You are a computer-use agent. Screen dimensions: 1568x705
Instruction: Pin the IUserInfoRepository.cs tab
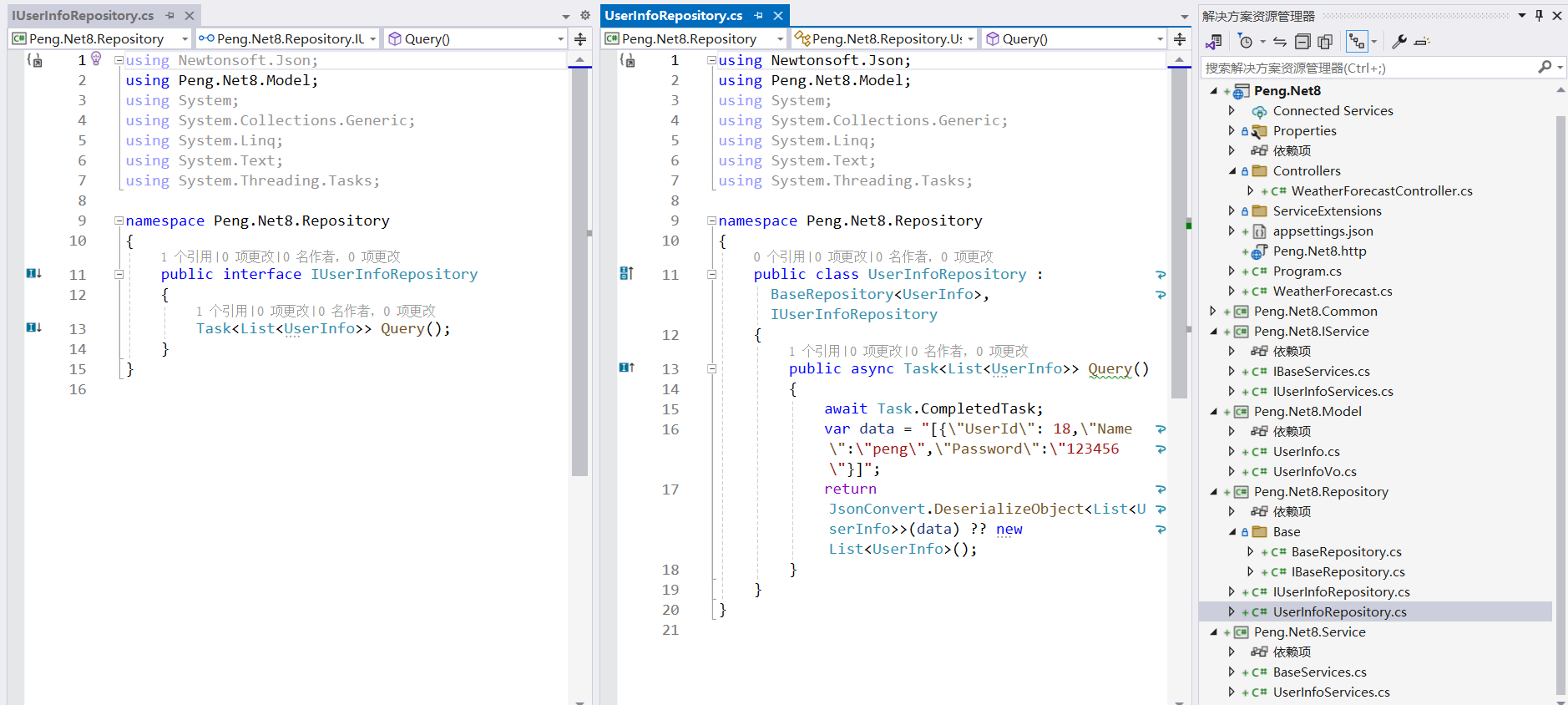click(169, 15)
